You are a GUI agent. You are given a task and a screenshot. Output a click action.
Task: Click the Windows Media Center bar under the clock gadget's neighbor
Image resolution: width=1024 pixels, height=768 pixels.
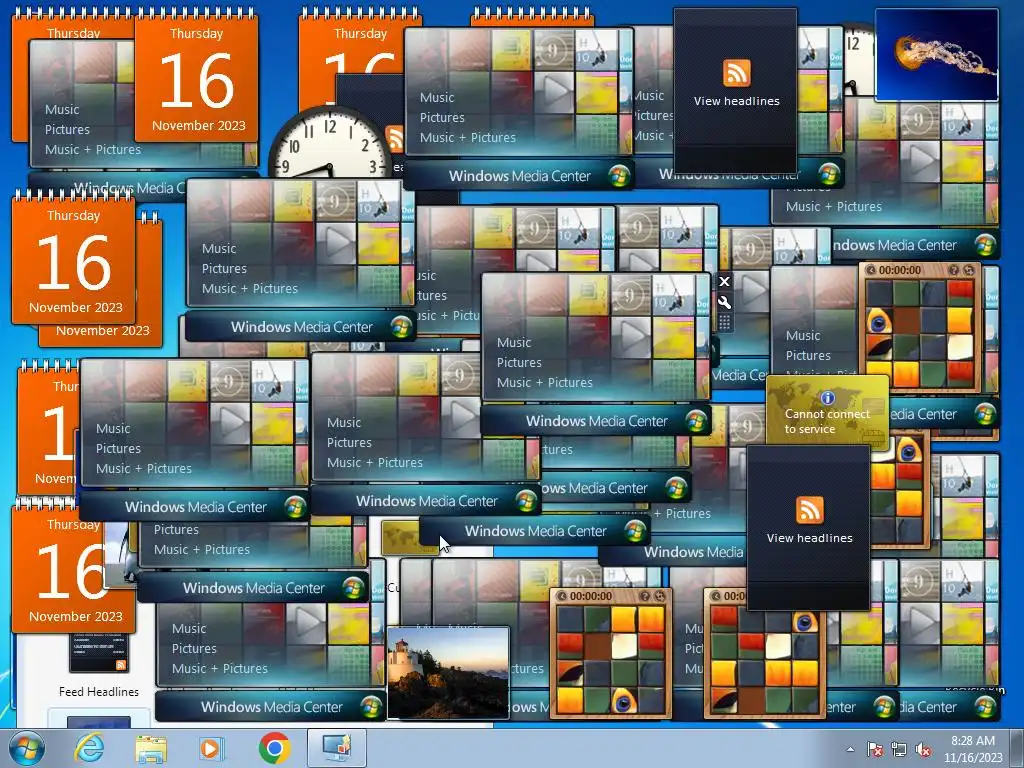[x=300, y=327]
